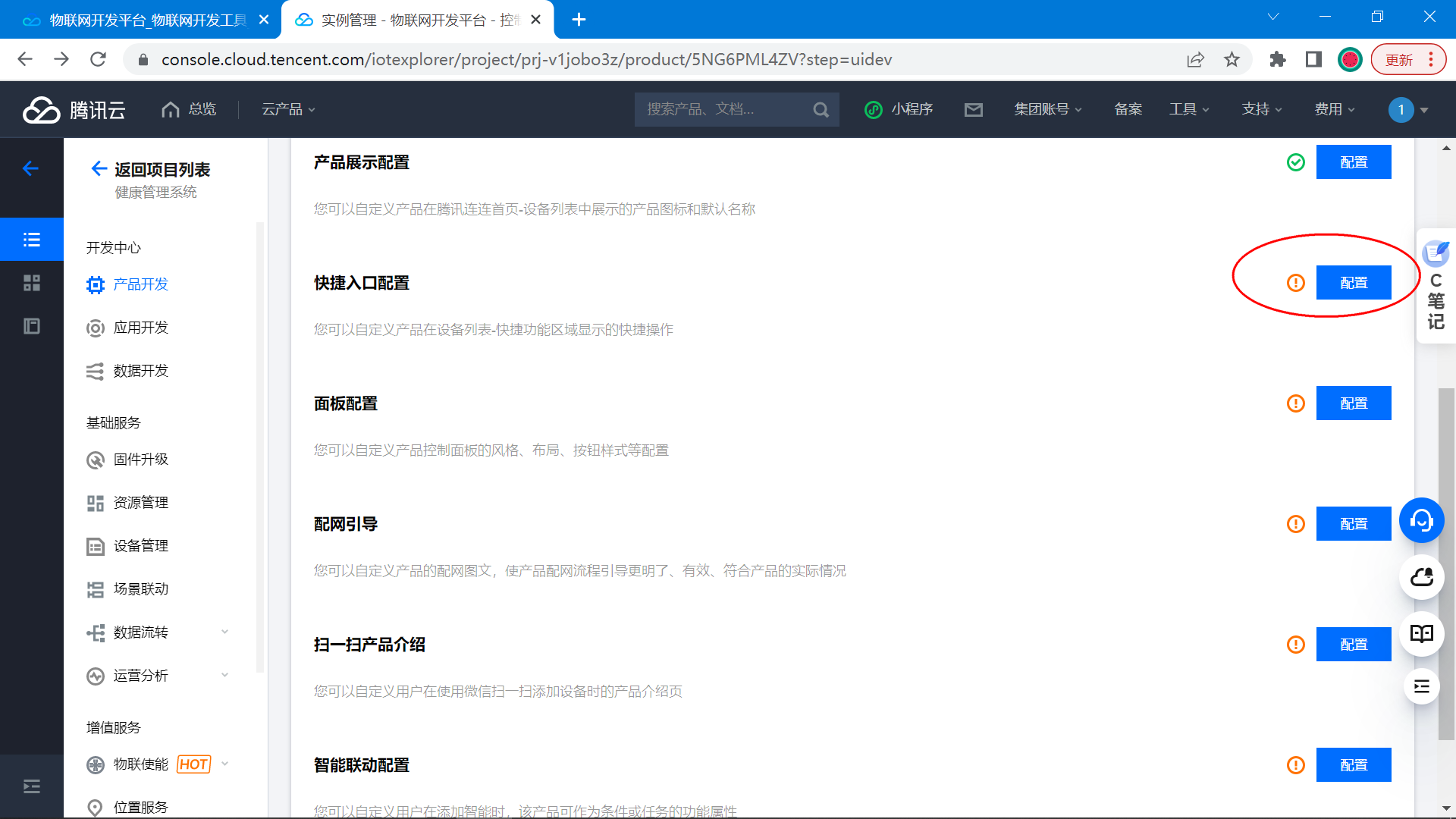Open the 费用 dropdown menu
Screen dimensions: 1456x819
coord(1332,109)
